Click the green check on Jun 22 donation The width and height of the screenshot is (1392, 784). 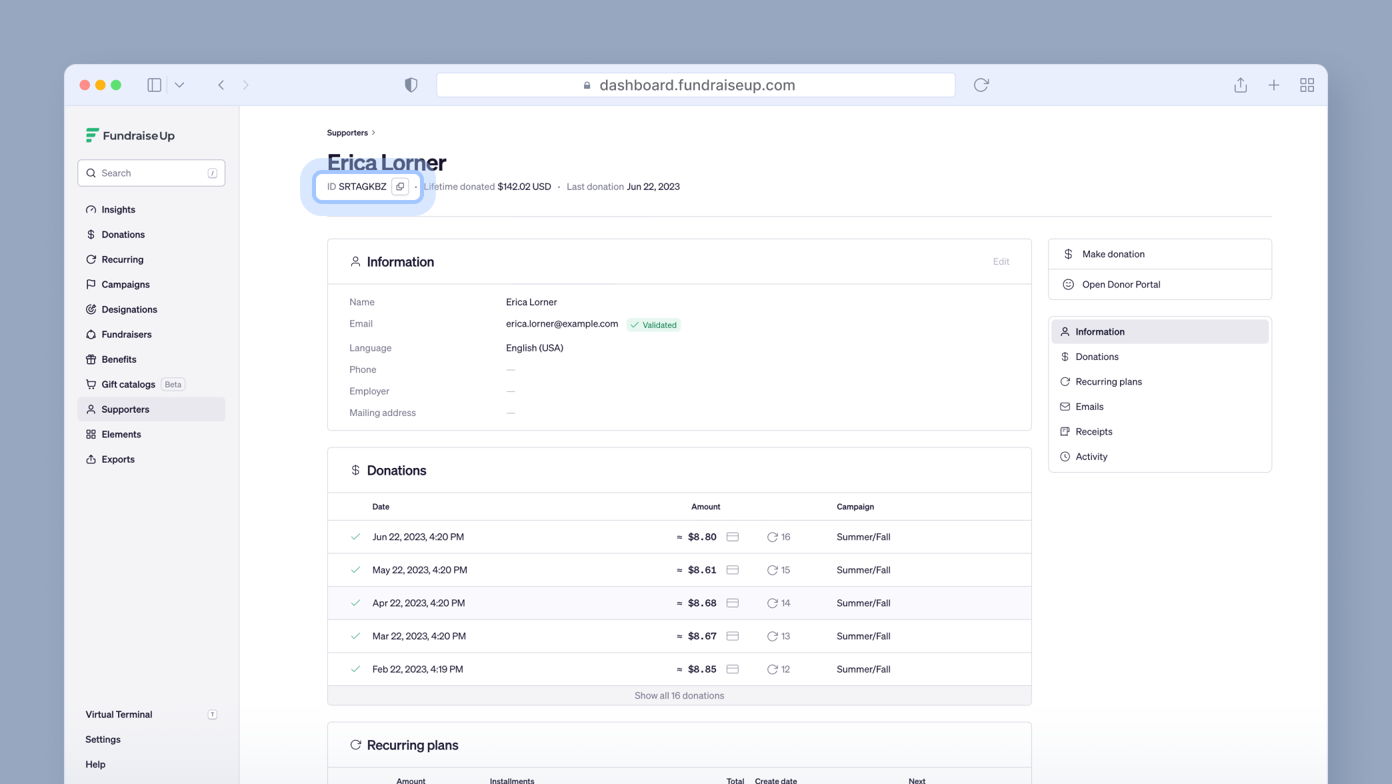[x=355, y=537]
